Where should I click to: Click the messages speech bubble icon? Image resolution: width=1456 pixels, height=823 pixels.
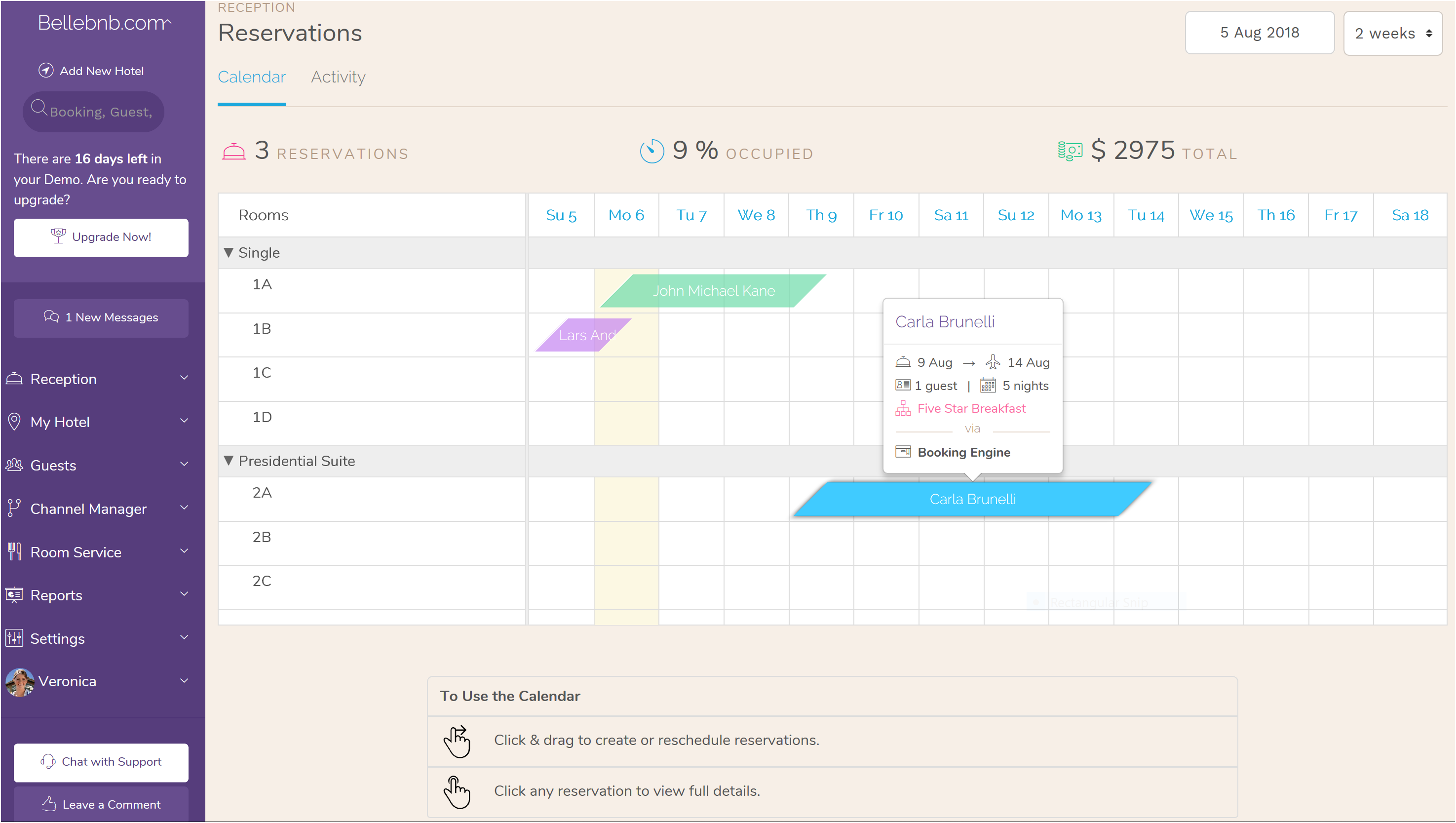tap(51, 317)
